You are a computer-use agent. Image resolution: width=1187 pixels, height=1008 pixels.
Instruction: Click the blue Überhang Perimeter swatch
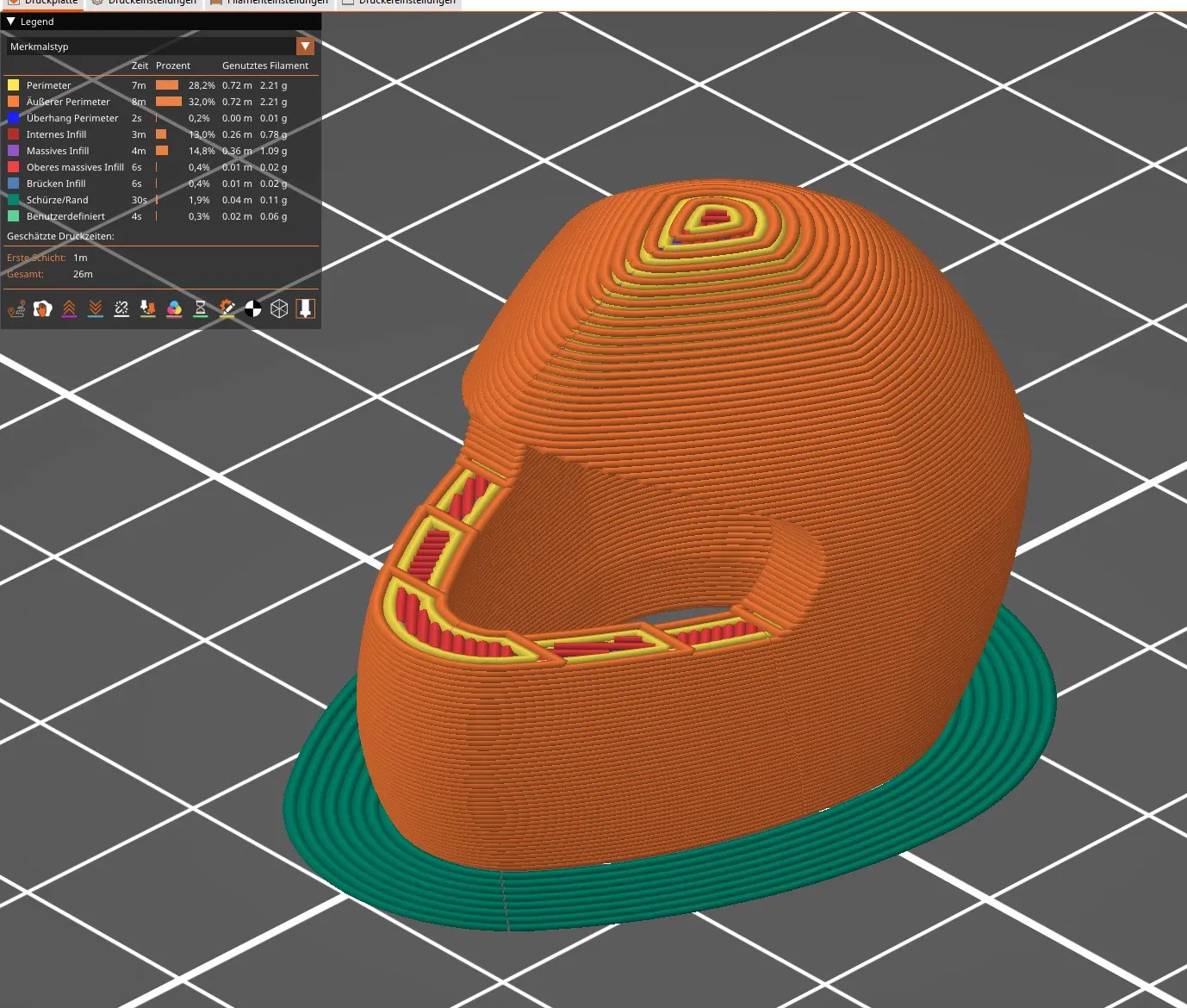pos(13,118)
